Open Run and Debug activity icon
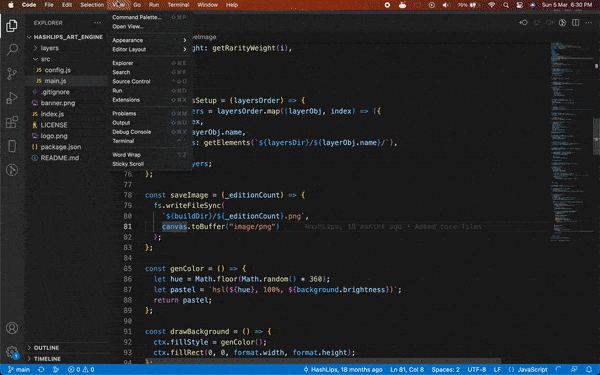The image size is (600, 375). pyautogui.click(x=12, y=98)
